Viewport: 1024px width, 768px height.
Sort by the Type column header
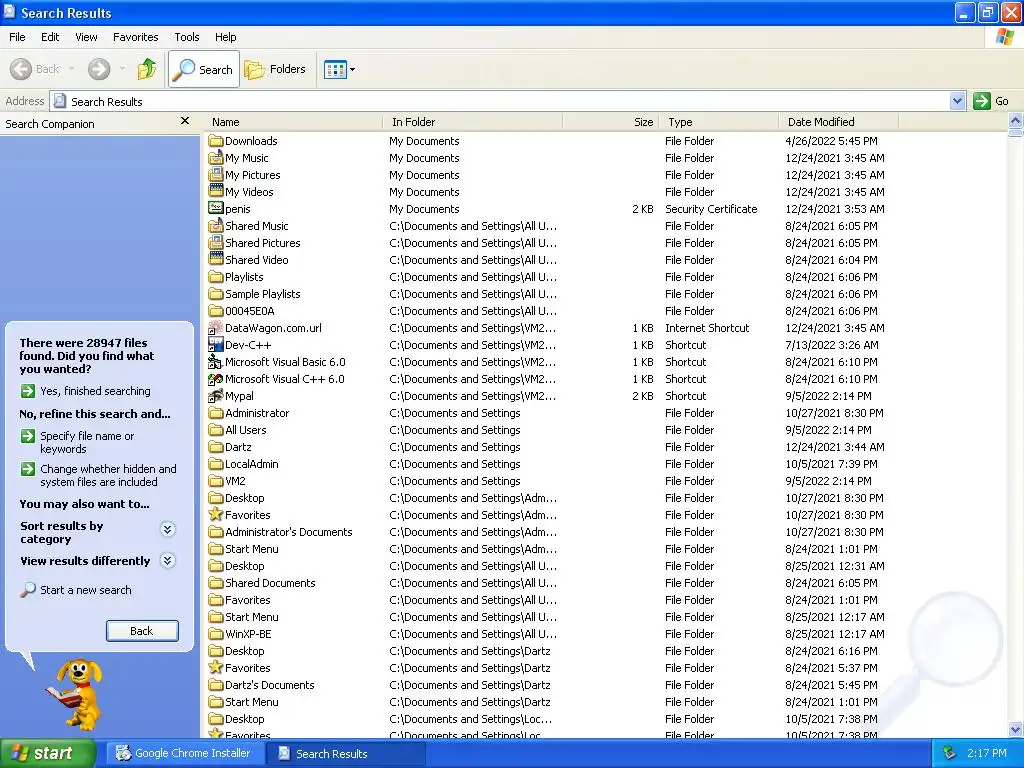click(719, 122)
